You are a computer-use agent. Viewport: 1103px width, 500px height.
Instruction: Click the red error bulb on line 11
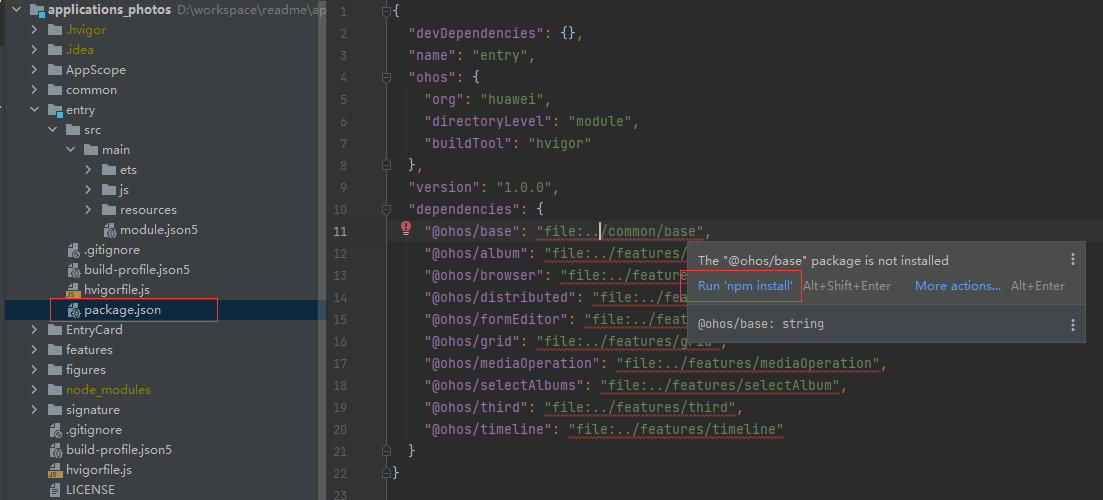click(x=406, y=228)
